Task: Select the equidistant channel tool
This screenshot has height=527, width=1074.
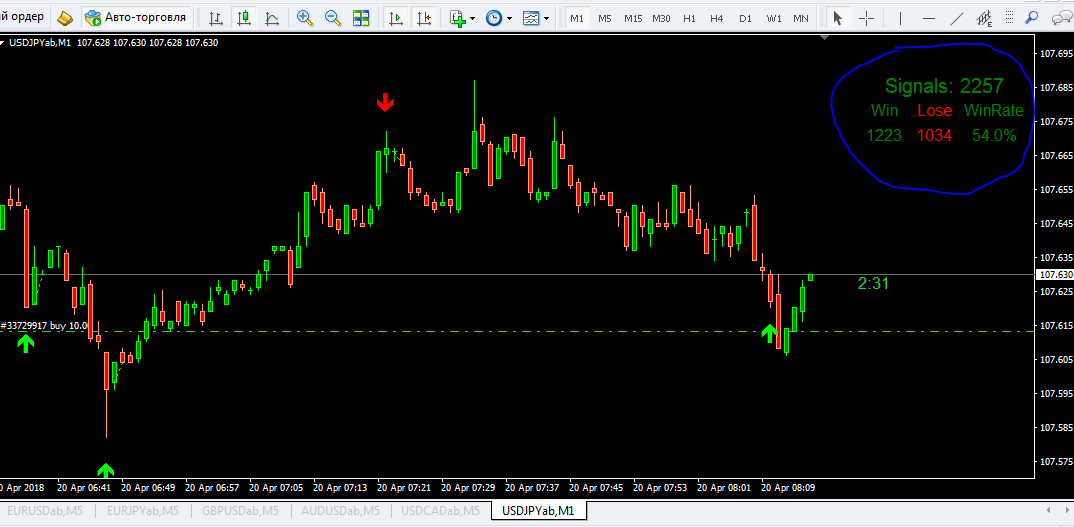Action: [986, 19]
